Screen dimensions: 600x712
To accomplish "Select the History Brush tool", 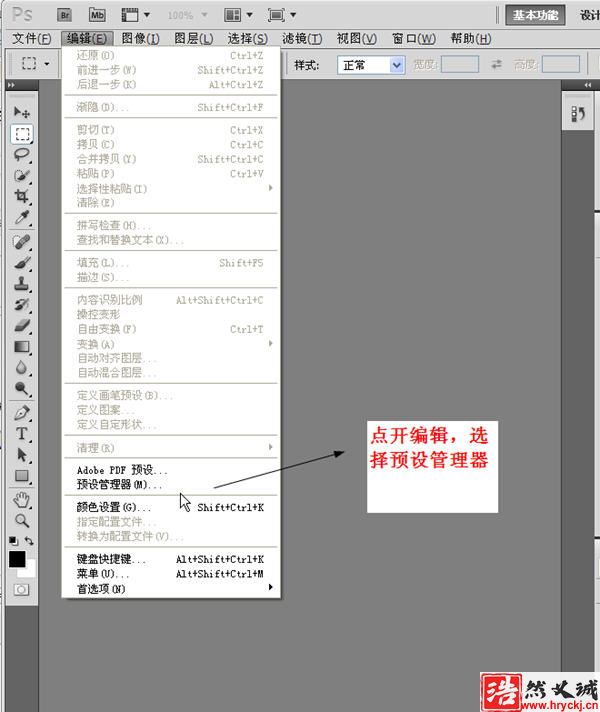I will [x=21, y=305].
